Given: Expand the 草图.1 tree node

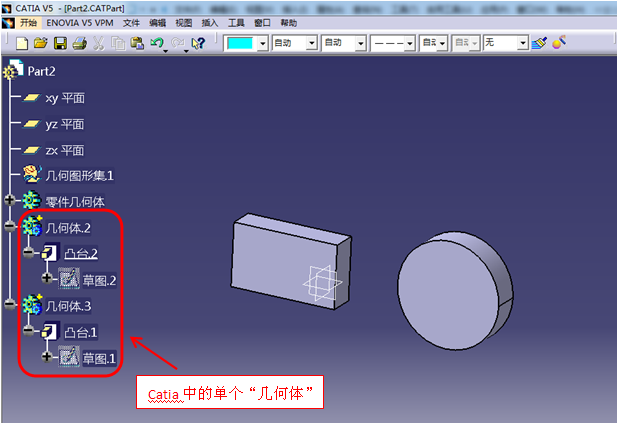Looking at the screenshot, I should click(47, 357).
